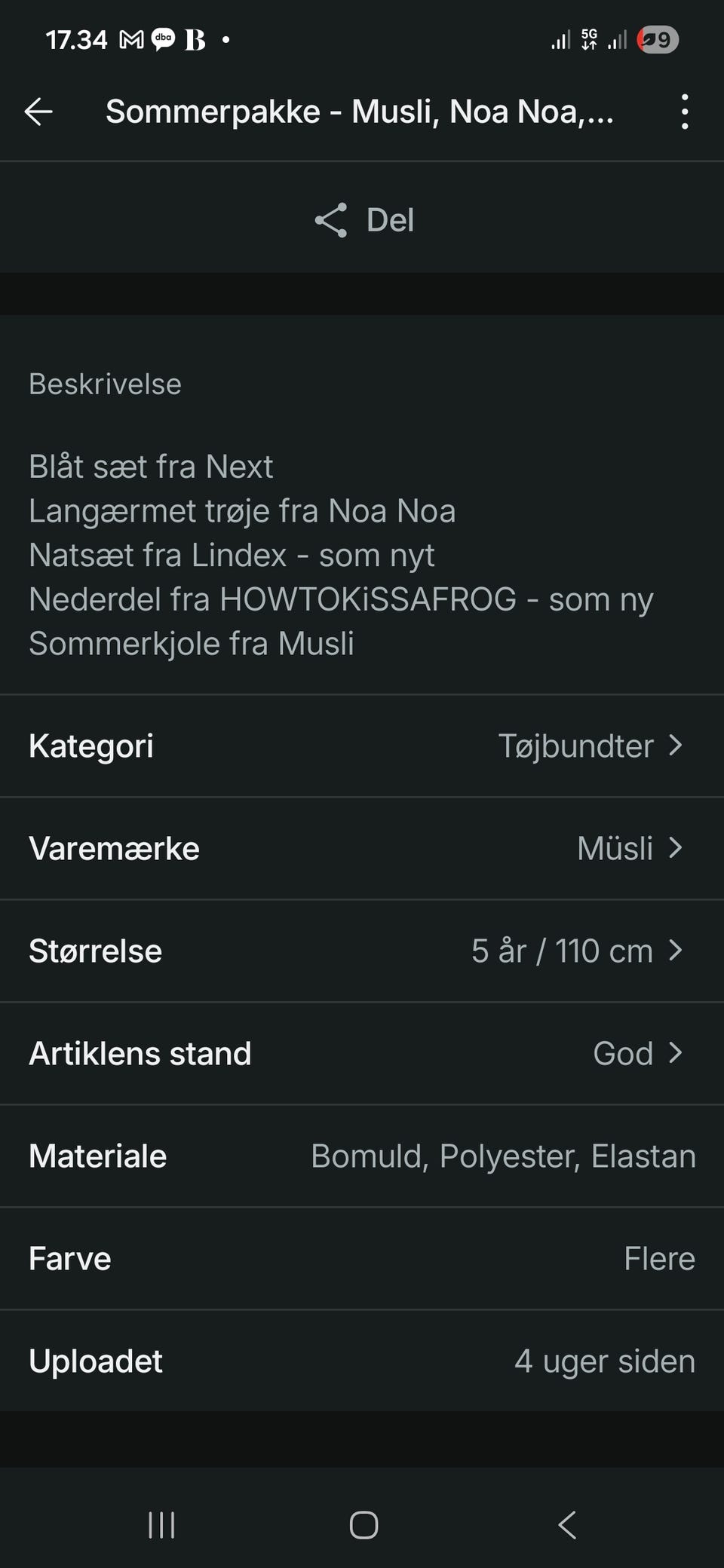Open the Tøjbundter category link

(x=575, y=746)
